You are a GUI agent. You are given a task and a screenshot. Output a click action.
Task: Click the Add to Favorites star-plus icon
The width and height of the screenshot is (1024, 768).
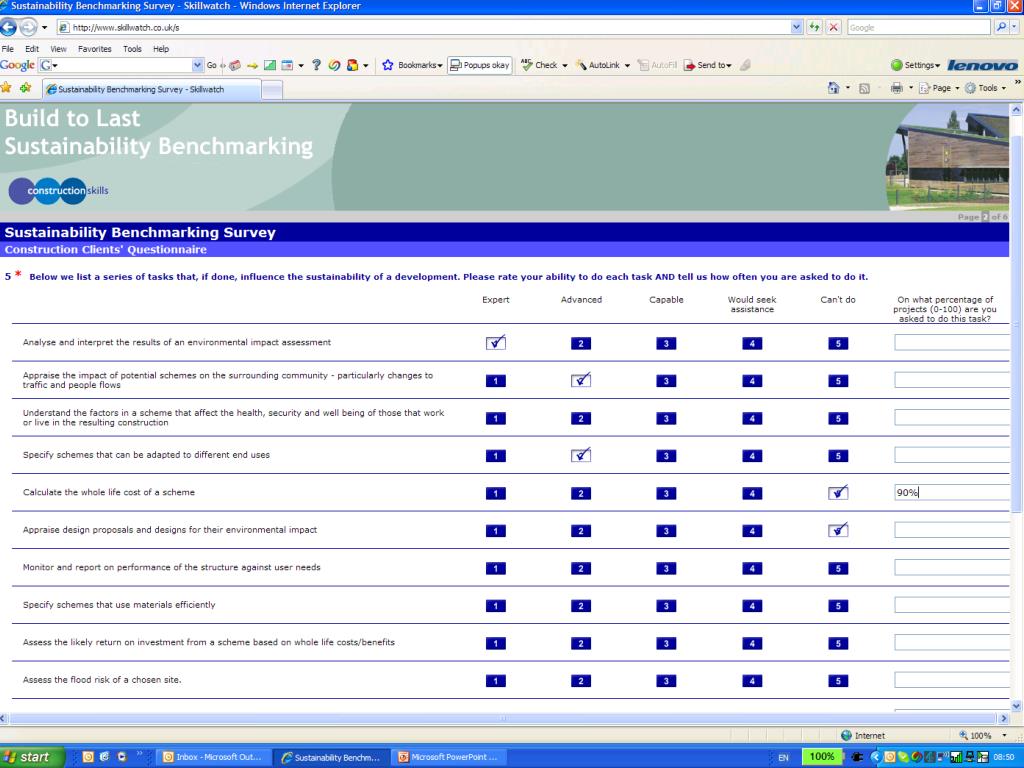pyautogui.click(x=25, y=88)
